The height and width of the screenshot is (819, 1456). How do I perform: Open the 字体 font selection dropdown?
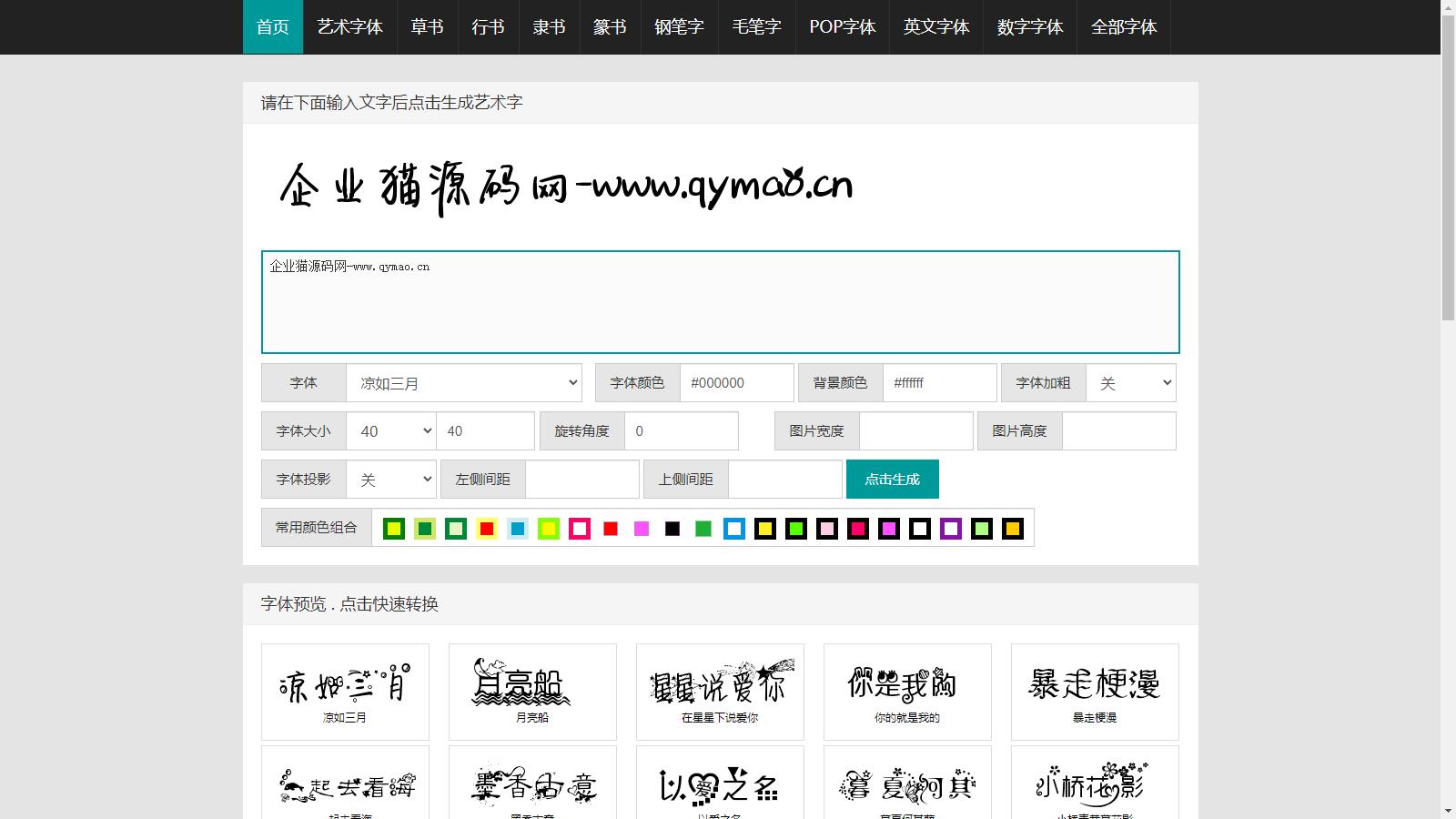[x=463, y=383]
